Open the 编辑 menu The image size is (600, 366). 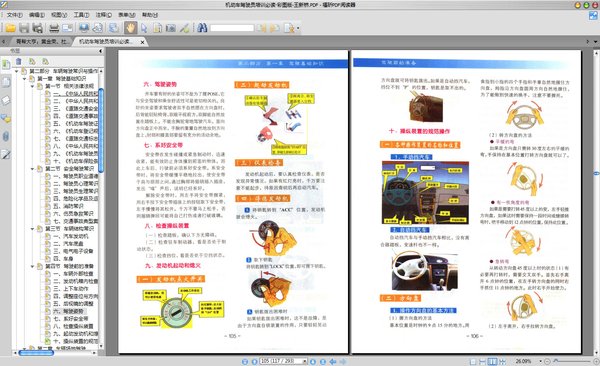[37, 15]
